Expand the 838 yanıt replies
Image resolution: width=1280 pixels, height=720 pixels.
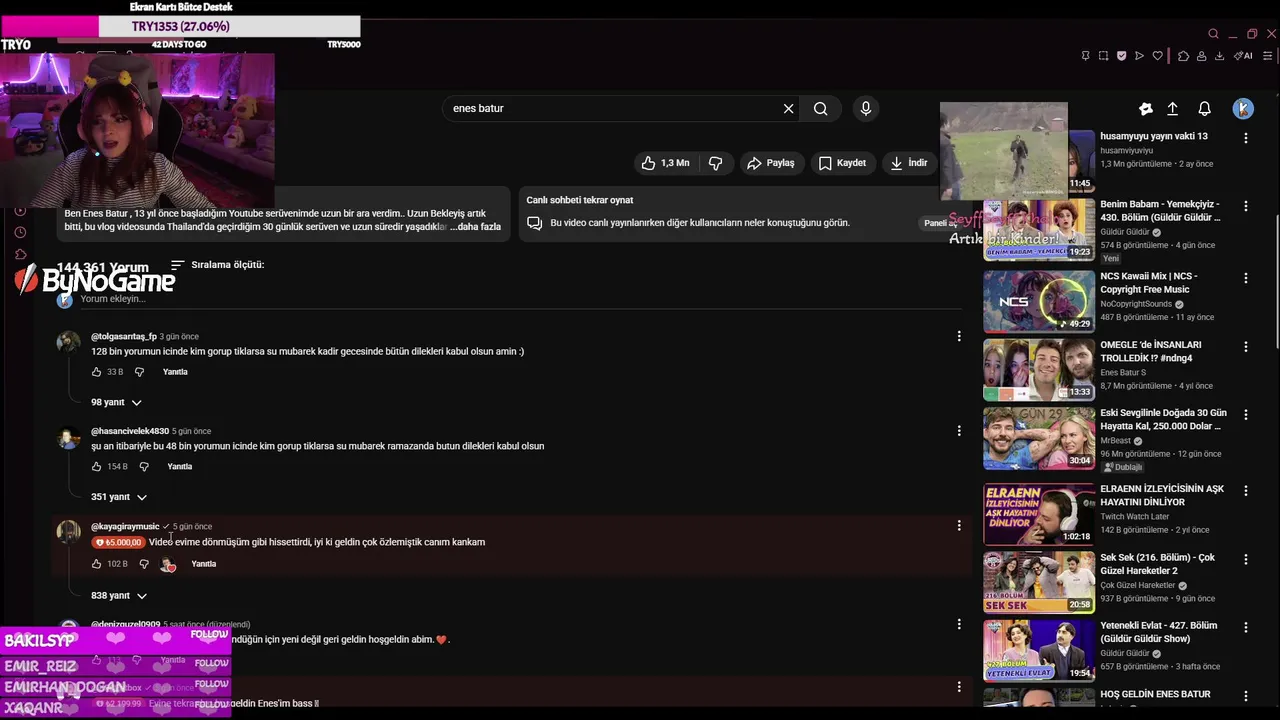point(119,596)
